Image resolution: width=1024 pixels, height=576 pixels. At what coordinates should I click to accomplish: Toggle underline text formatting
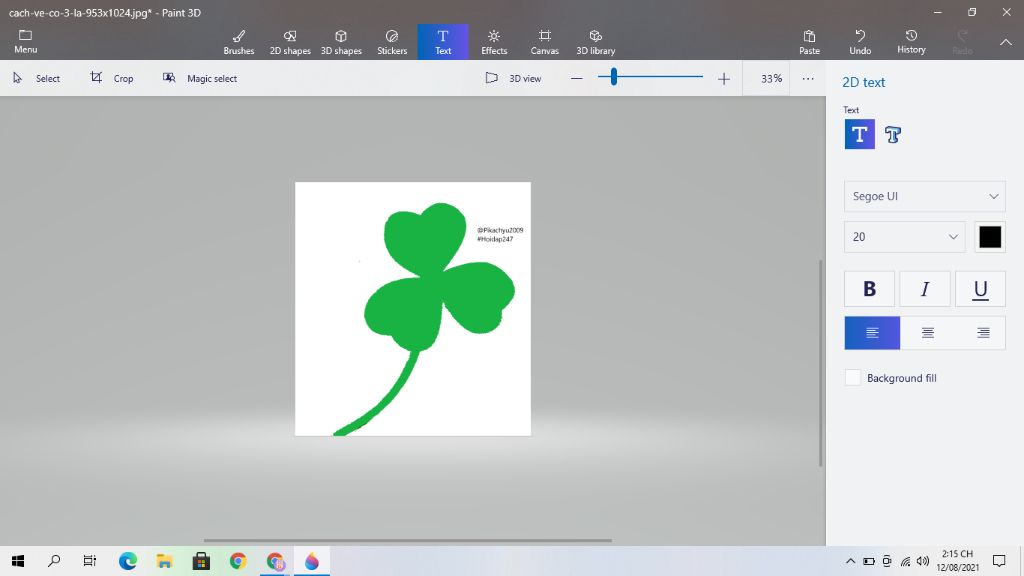tap(980, 289)
